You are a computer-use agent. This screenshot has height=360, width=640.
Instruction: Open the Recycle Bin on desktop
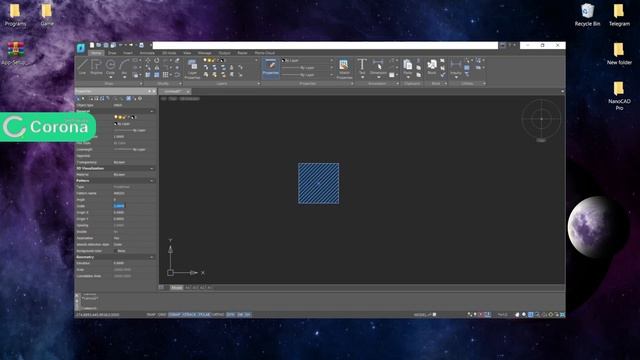[587, 16]
